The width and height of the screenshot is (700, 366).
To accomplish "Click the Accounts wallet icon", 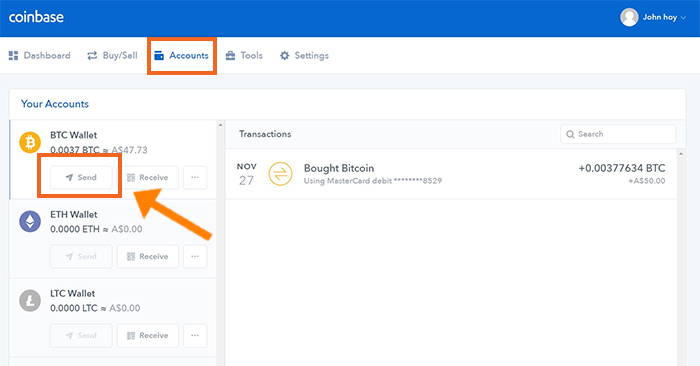I will pyautogui.click(x=159, y=55).
